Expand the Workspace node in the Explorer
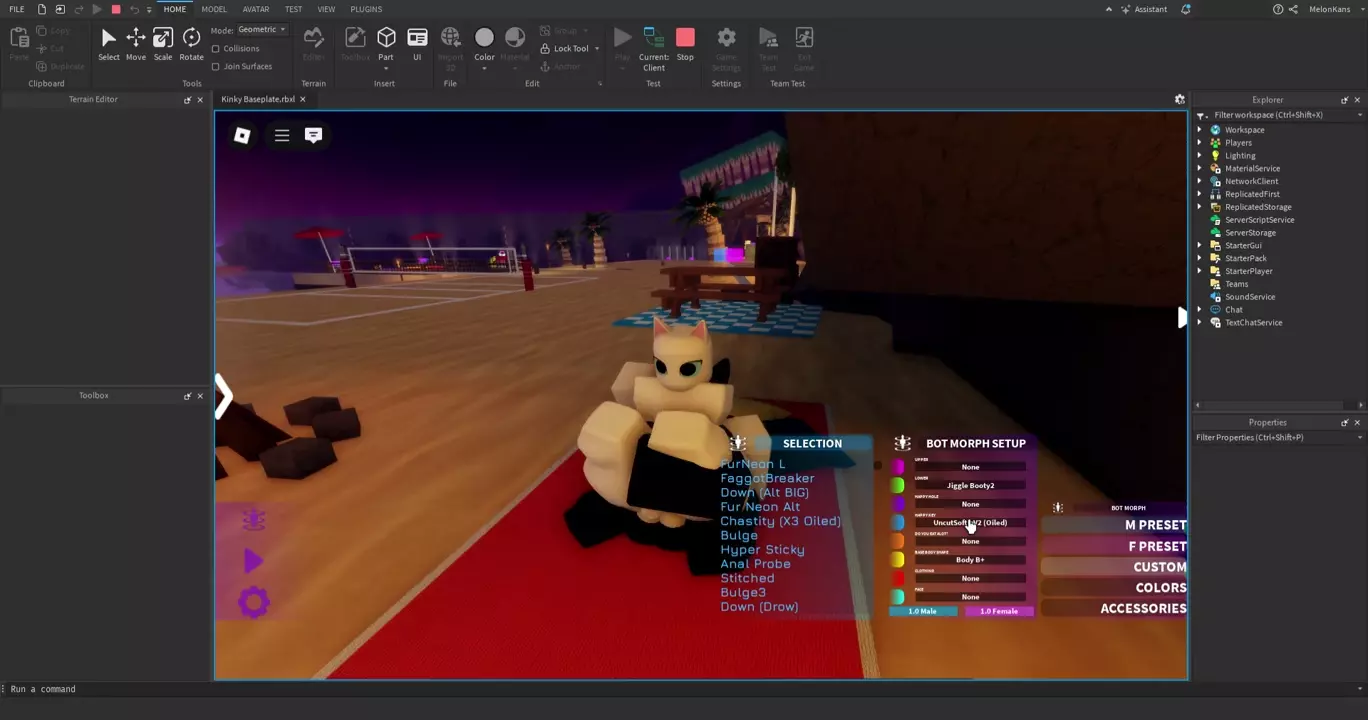 1200,130
